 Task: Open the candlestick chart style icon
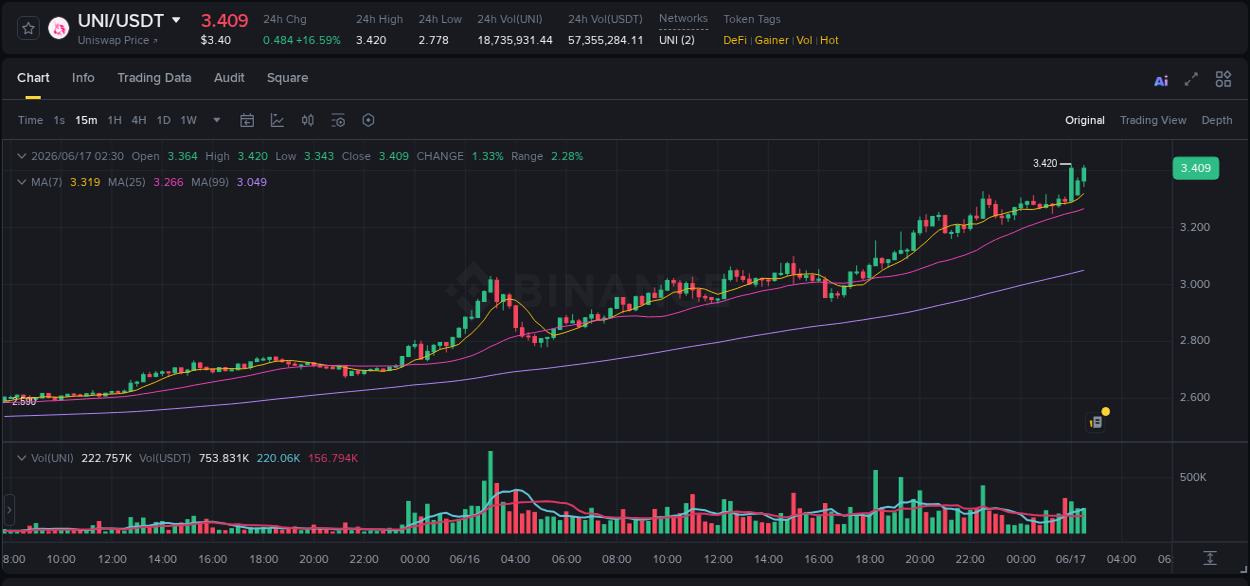308,120
